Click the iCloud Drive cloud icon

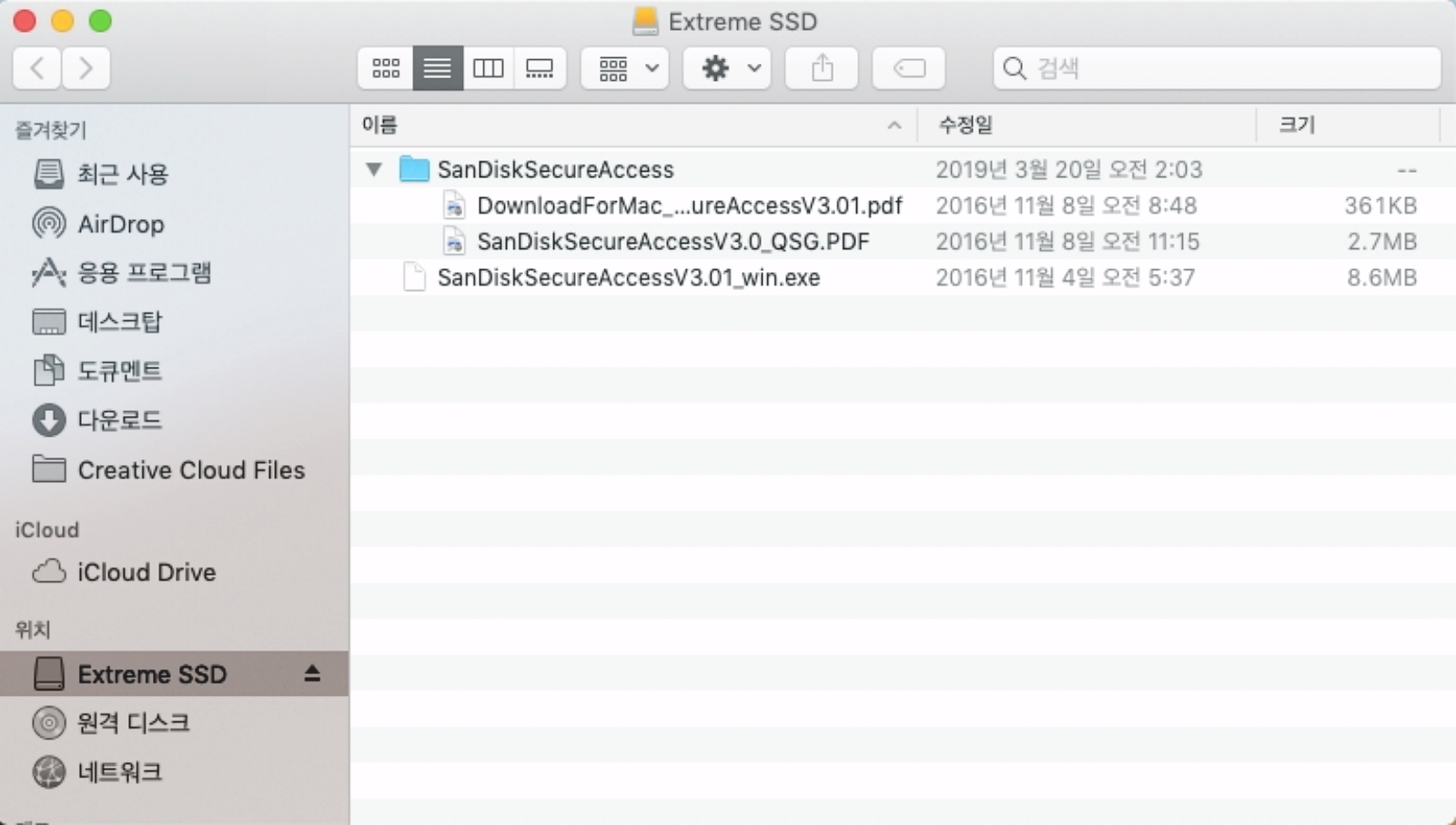(48, 571)
